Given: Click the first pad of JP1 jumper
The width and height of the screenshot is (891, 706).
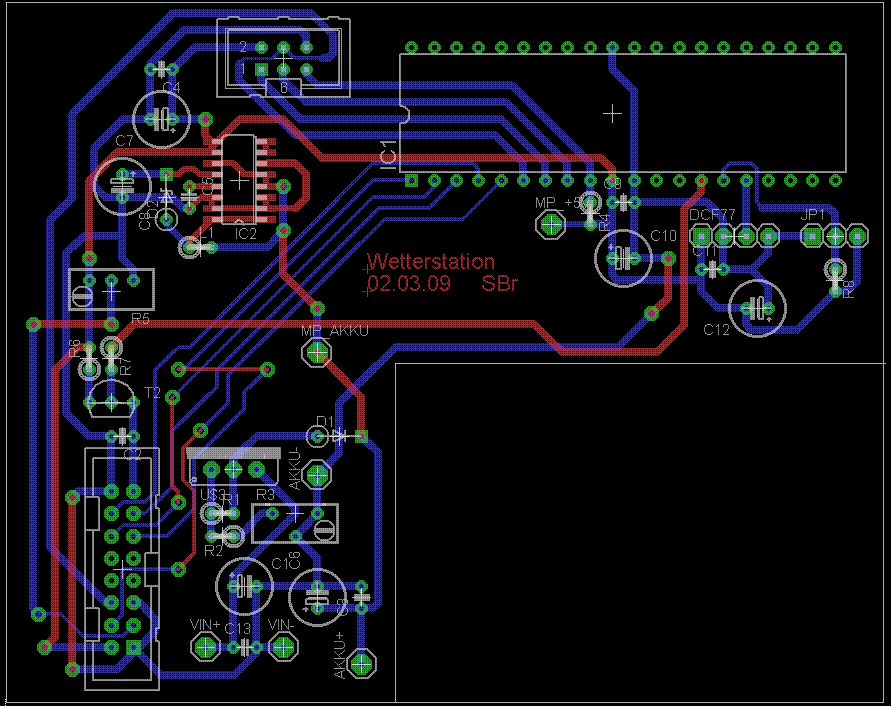Looking at the screenshot, I should (x=813, y=235).
